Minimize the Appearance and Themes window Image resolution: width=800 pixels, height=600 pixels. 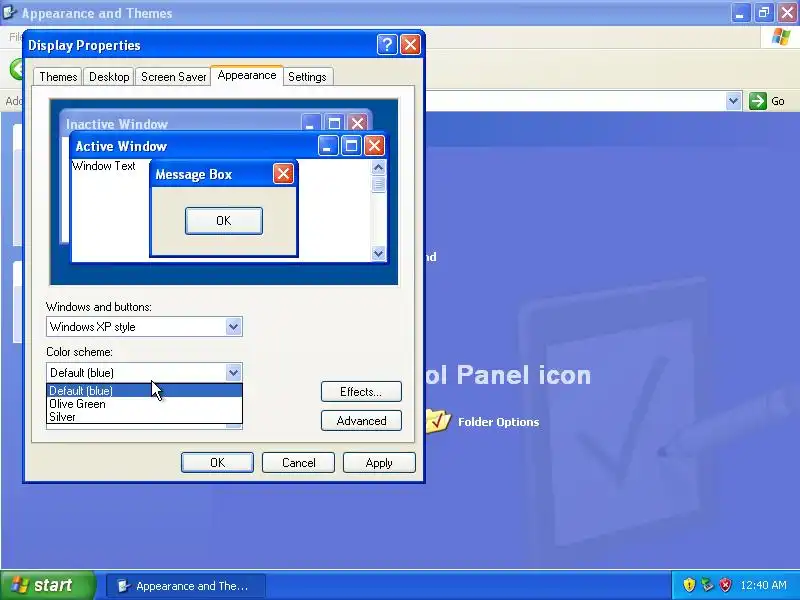pyautogui.click(x=740, y=13)
